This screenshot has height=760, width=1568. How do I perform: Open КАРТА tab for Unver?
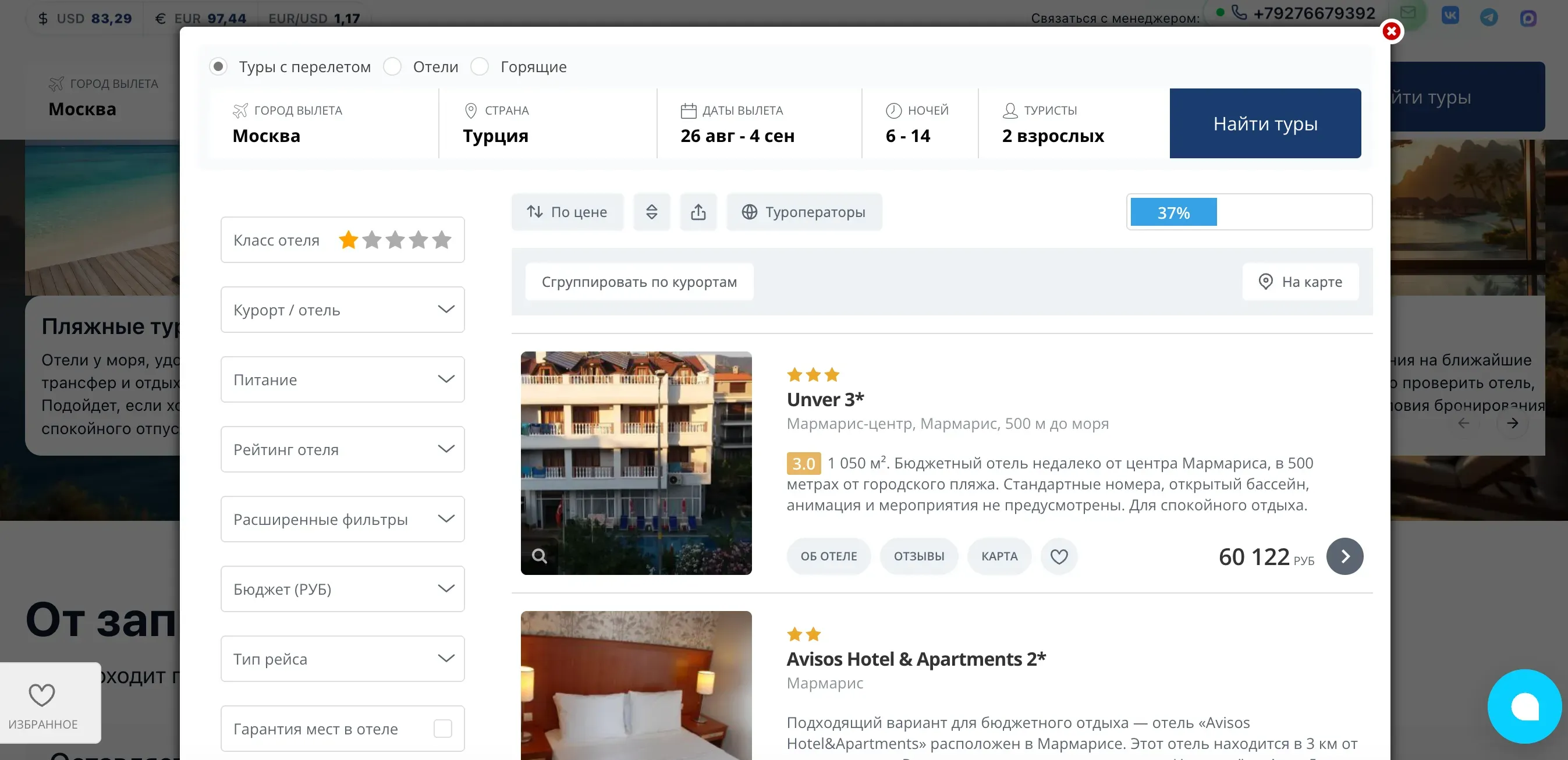[999, 556]
